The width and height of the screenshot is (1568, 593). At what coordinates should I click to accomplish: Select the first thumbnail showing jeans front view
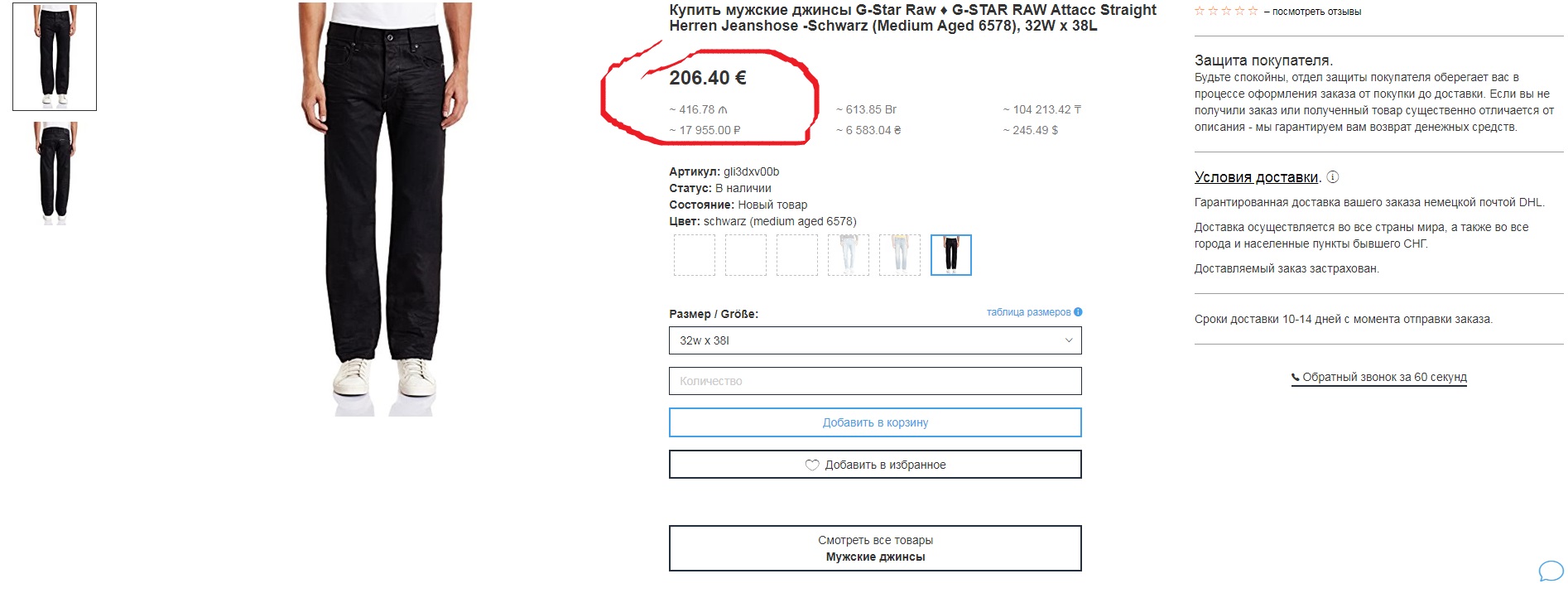coord(55,57)
